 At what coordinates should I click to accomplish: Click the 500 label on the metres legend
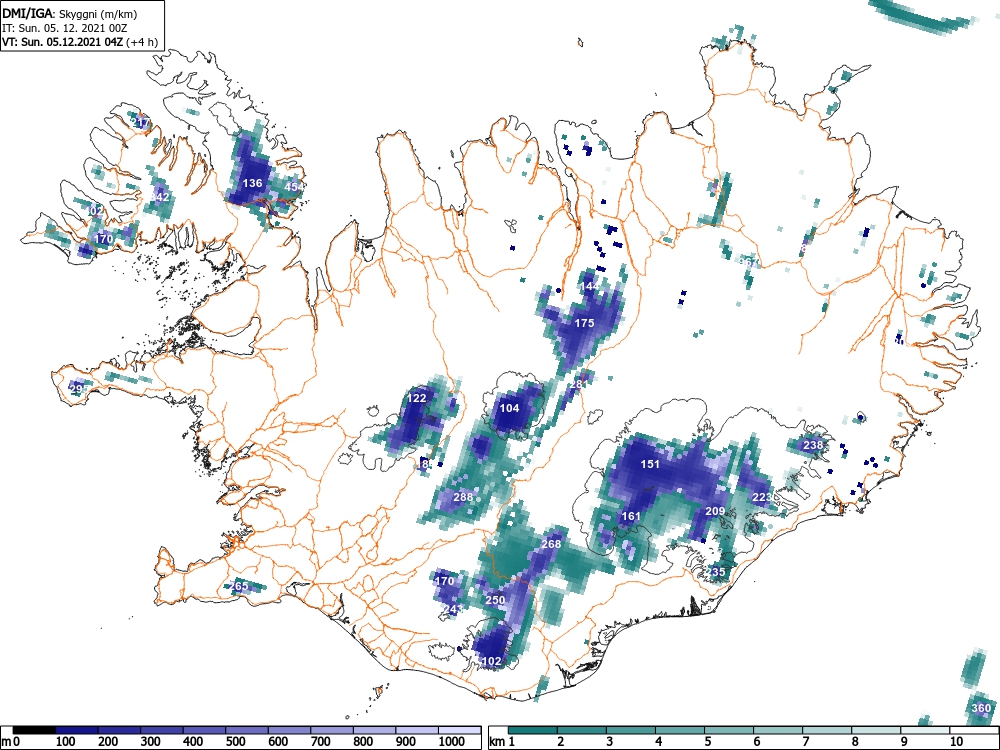pyautogui.click(x=235, y=742)
